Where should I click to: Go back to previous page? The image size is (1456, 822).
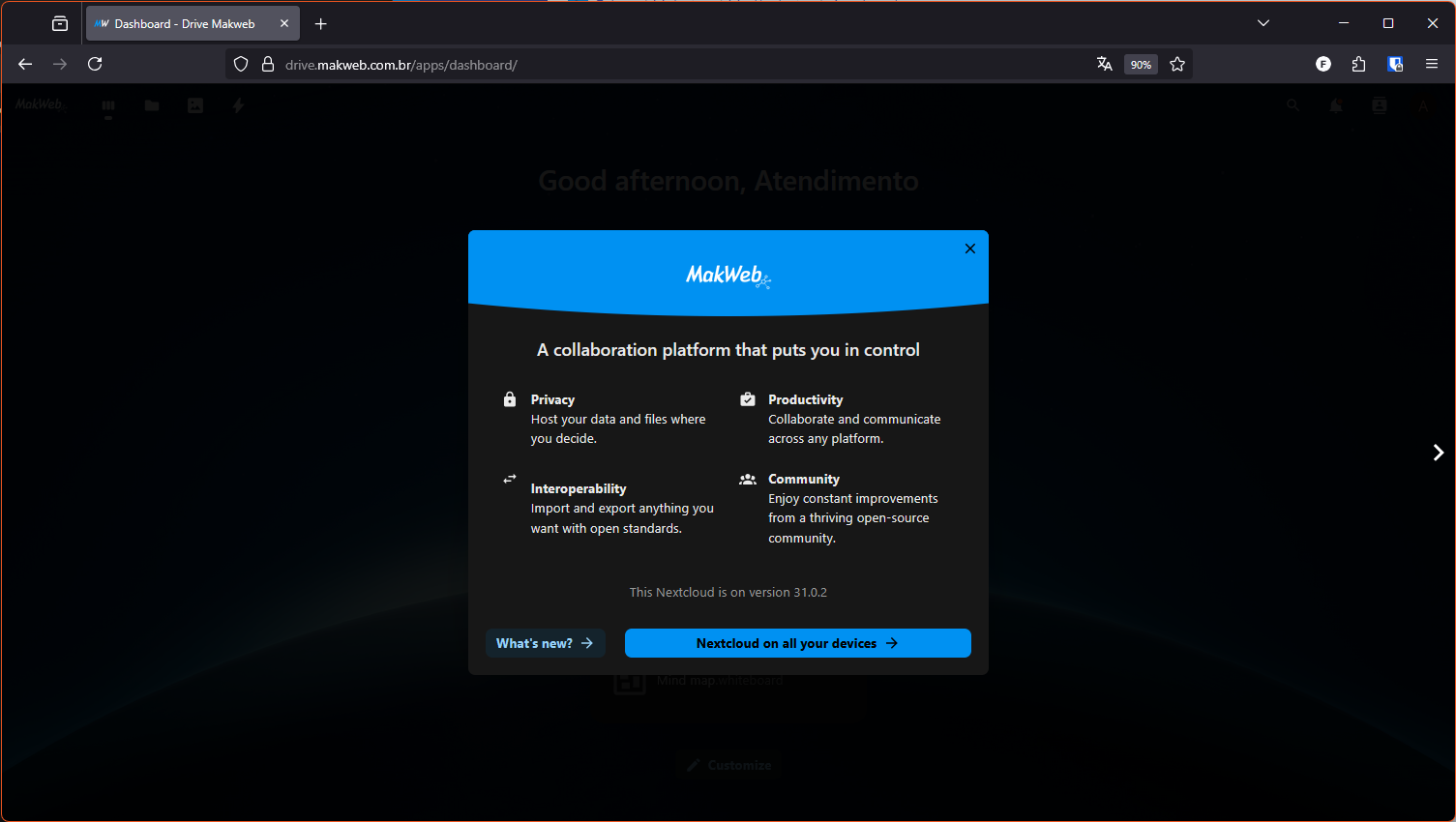tap(25, 64)
